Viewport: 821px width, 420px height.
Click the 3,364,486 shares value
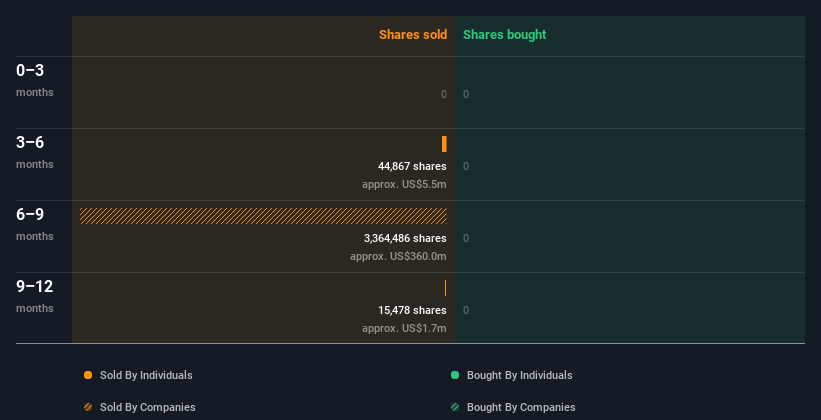click(x=405, y=238)
